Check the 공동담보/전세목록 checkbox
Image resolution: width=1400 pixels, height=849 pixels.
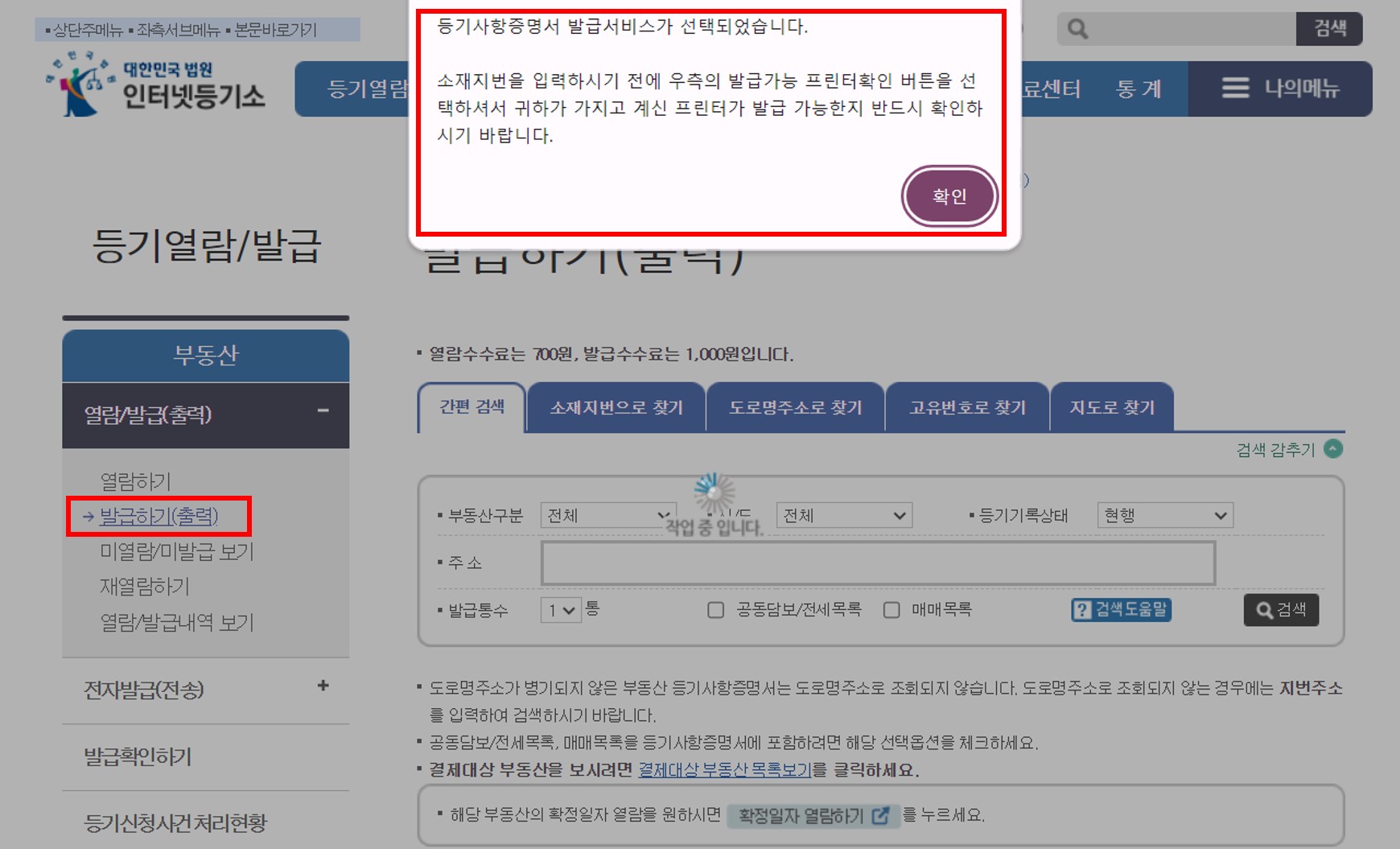[714, 611]
